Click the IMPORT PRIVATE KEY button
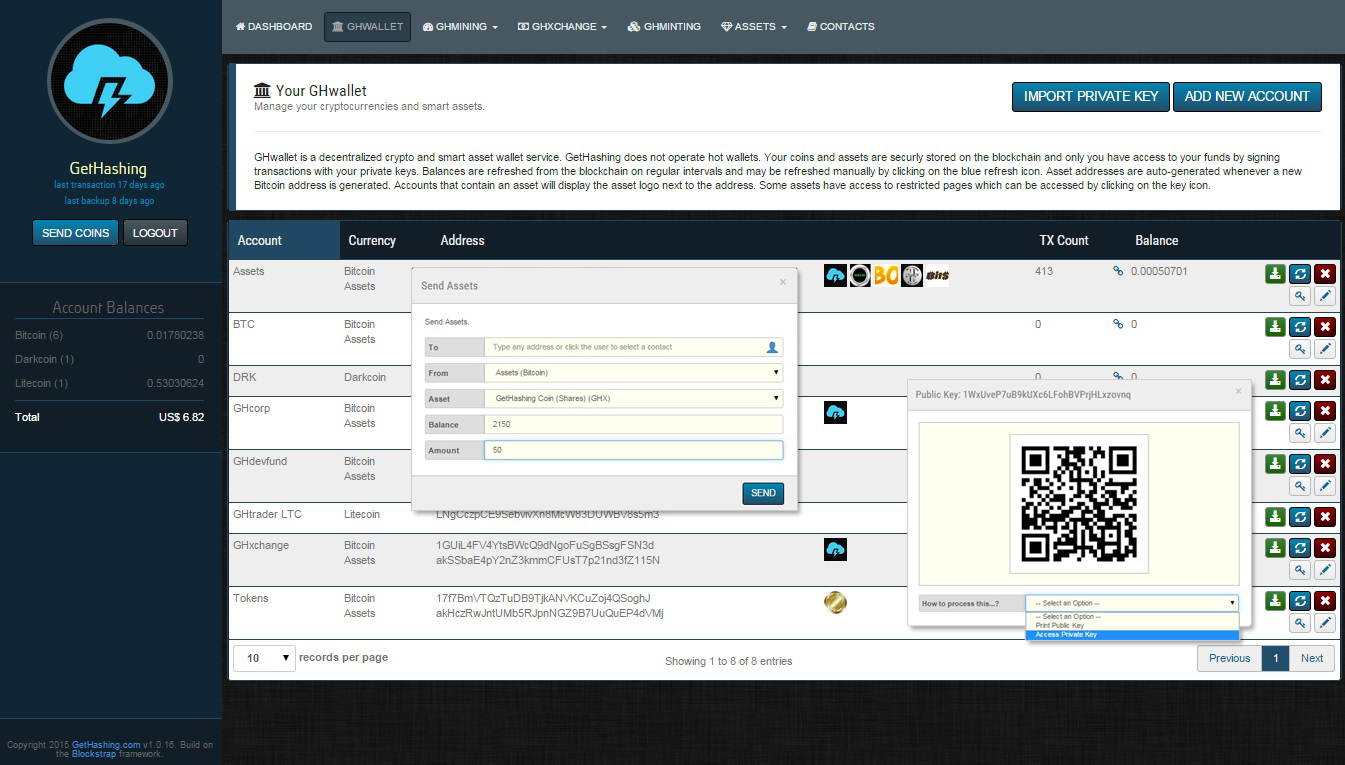This screenshot has height=765, width=1345. coord(1091,96)
